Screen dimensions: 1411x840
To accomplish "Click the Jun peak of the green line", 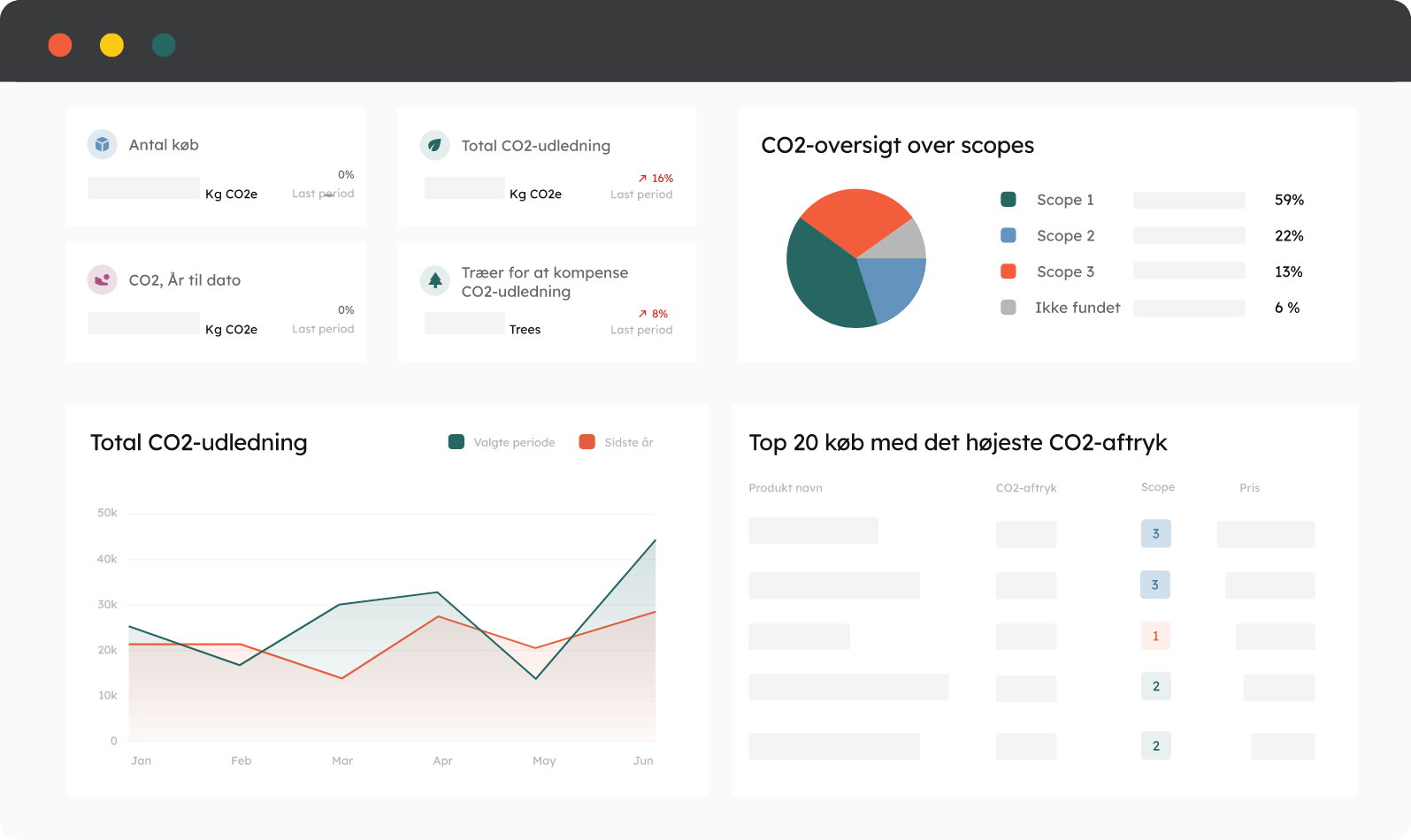I will pyautogui.click(x=656, y=540).
